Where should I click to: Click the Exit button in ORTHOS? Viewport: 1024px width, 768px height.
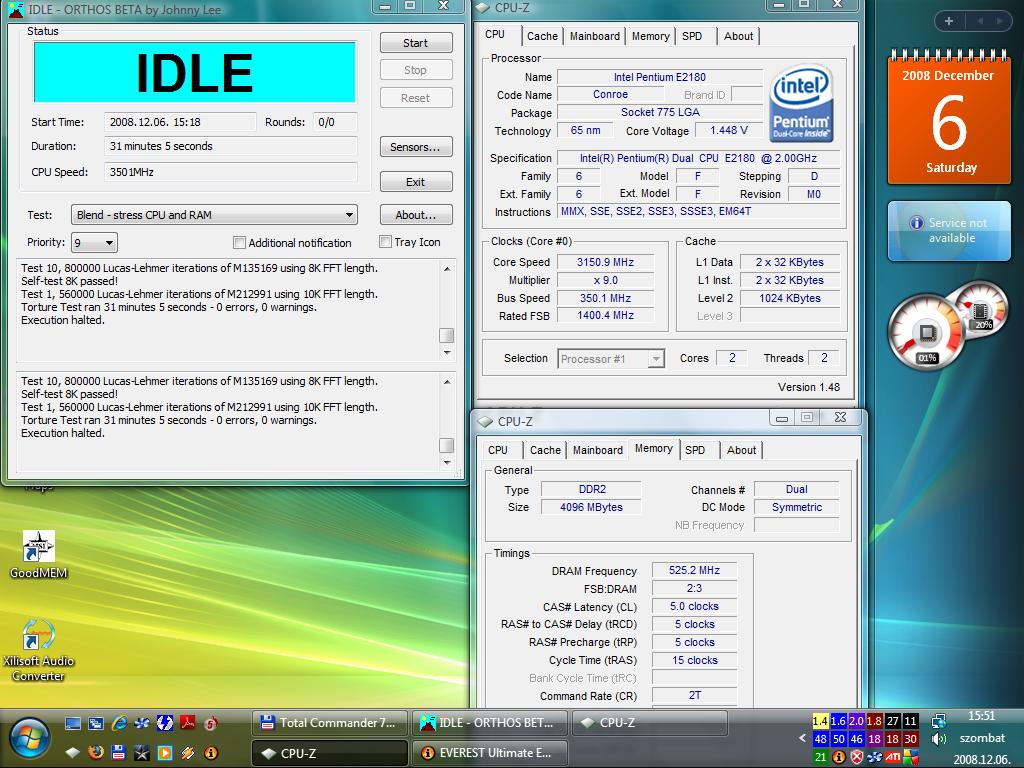[x=416, y=182]
